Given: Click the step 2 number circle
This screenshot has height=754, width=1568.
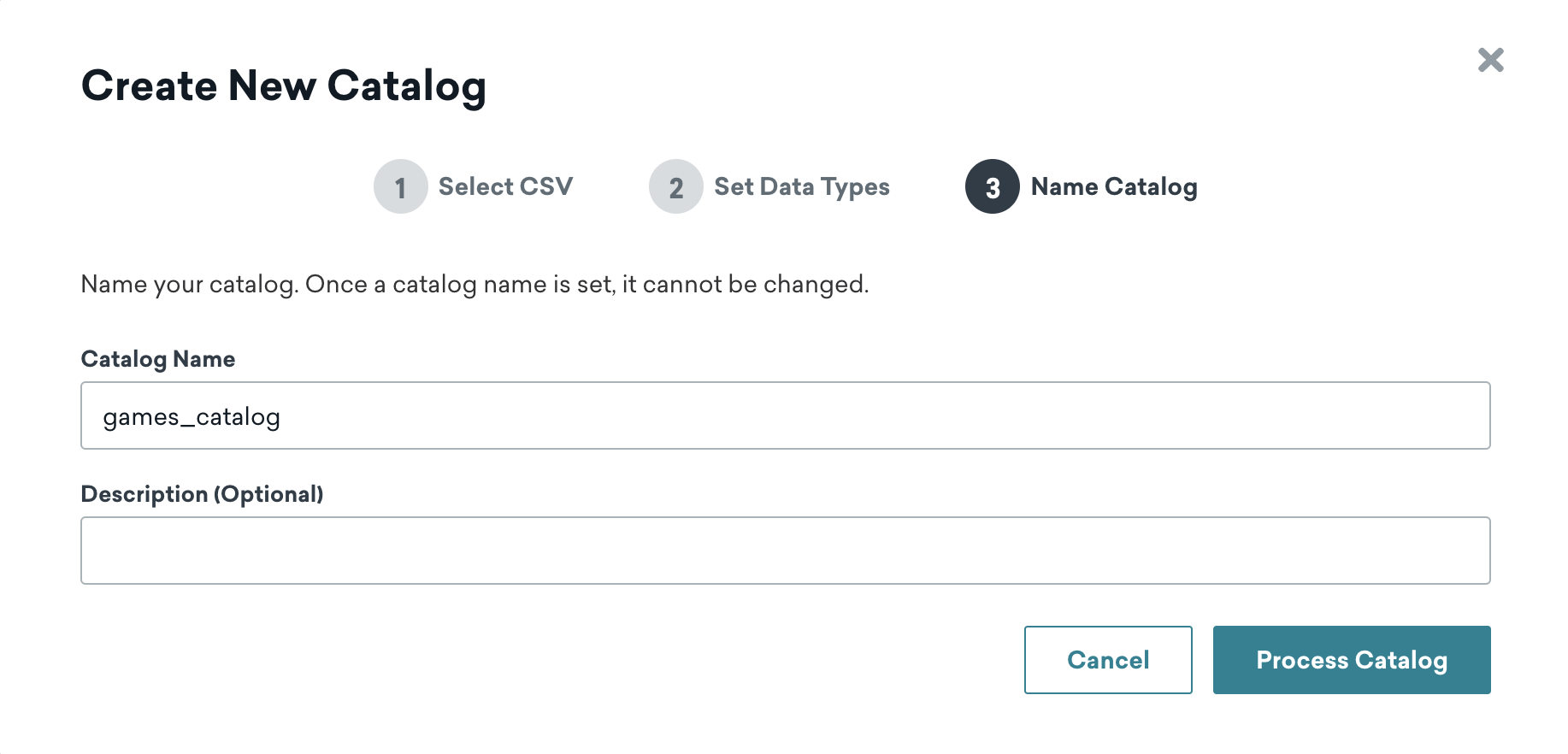Looking at the screenshot, I should pos(675,186).
